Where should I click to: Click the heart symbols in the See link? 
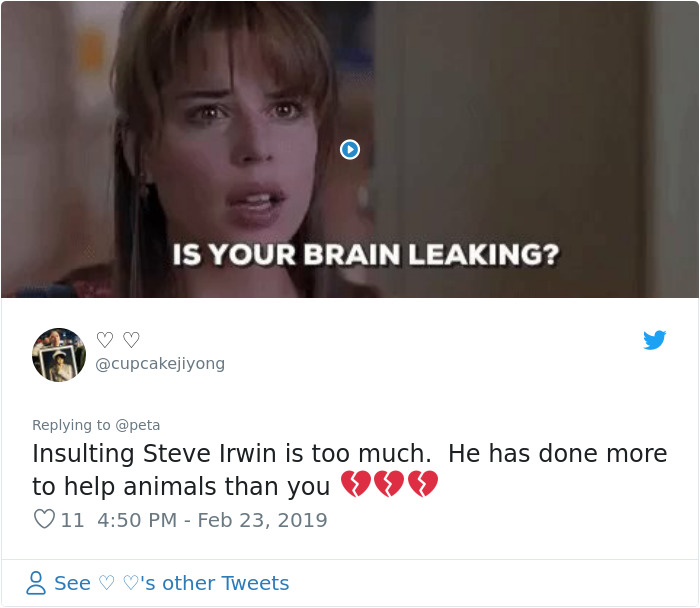coord(119,583)
